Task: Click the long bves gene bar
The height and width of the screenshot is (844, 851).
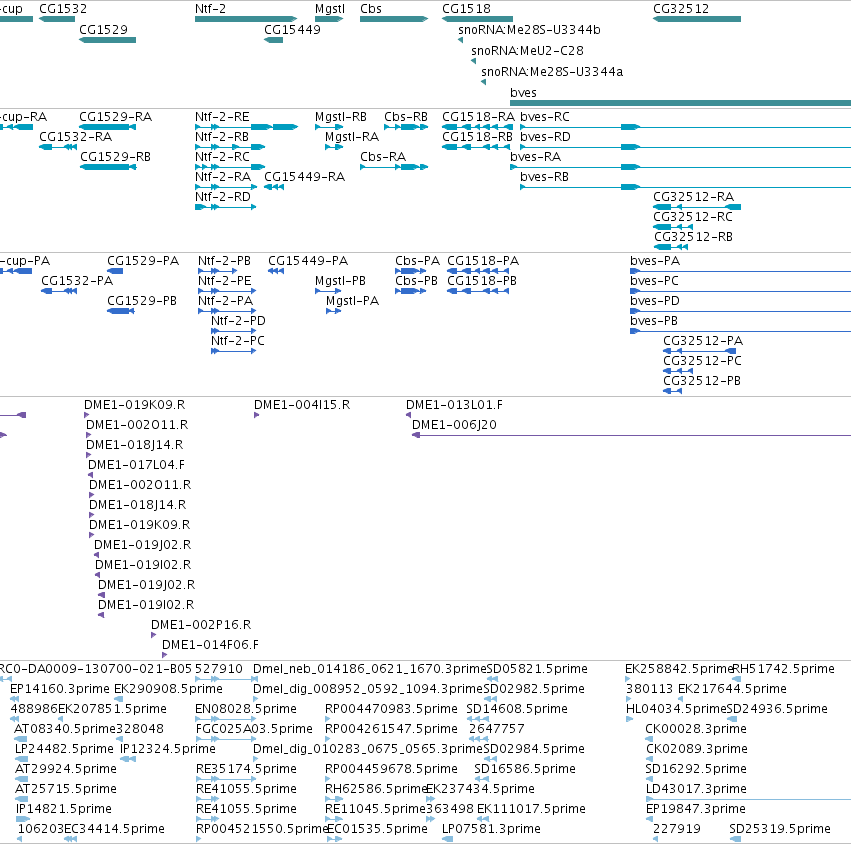Action: 681,103
